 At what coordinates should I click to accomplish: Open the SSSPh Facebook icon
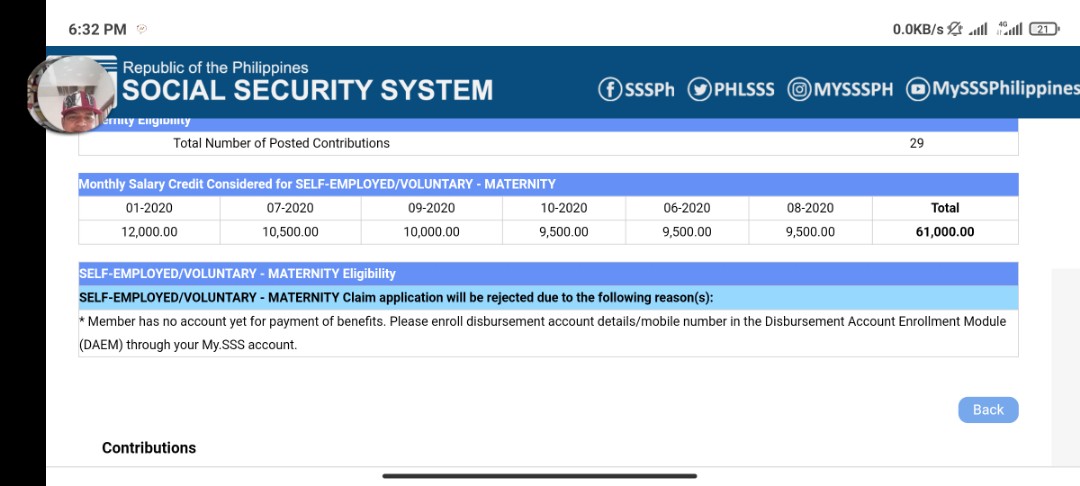610,89
